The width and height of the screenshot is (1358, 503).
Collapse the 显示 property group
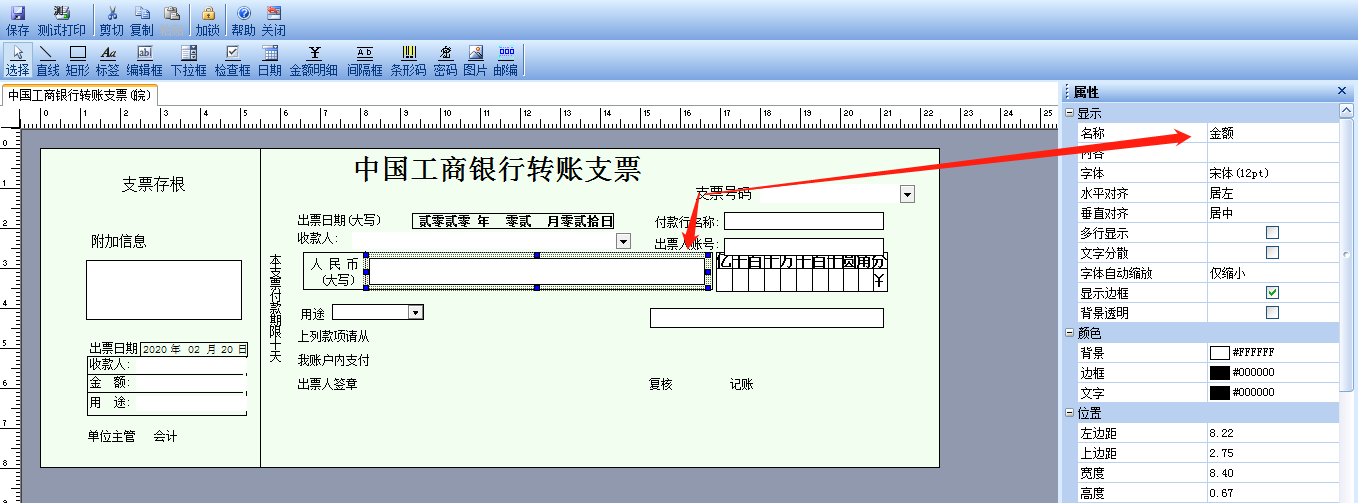(1070, 113)
